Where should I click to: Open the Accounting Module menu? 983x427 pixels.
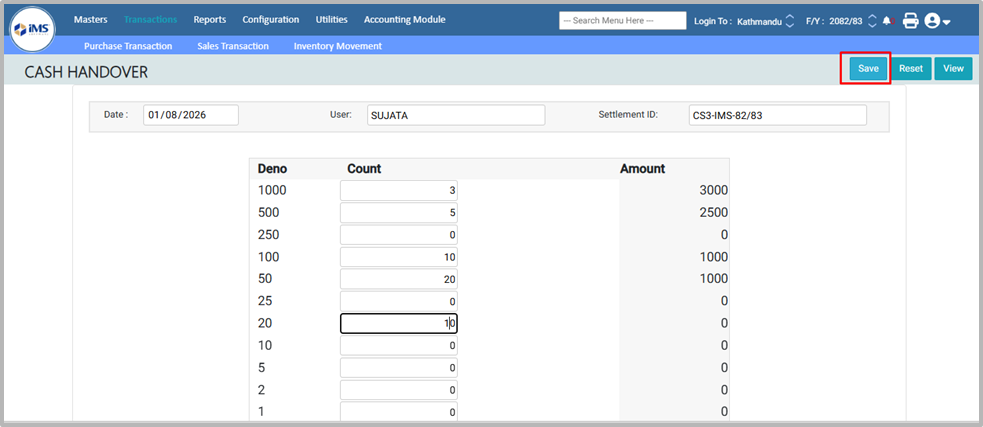click(404, 19)
